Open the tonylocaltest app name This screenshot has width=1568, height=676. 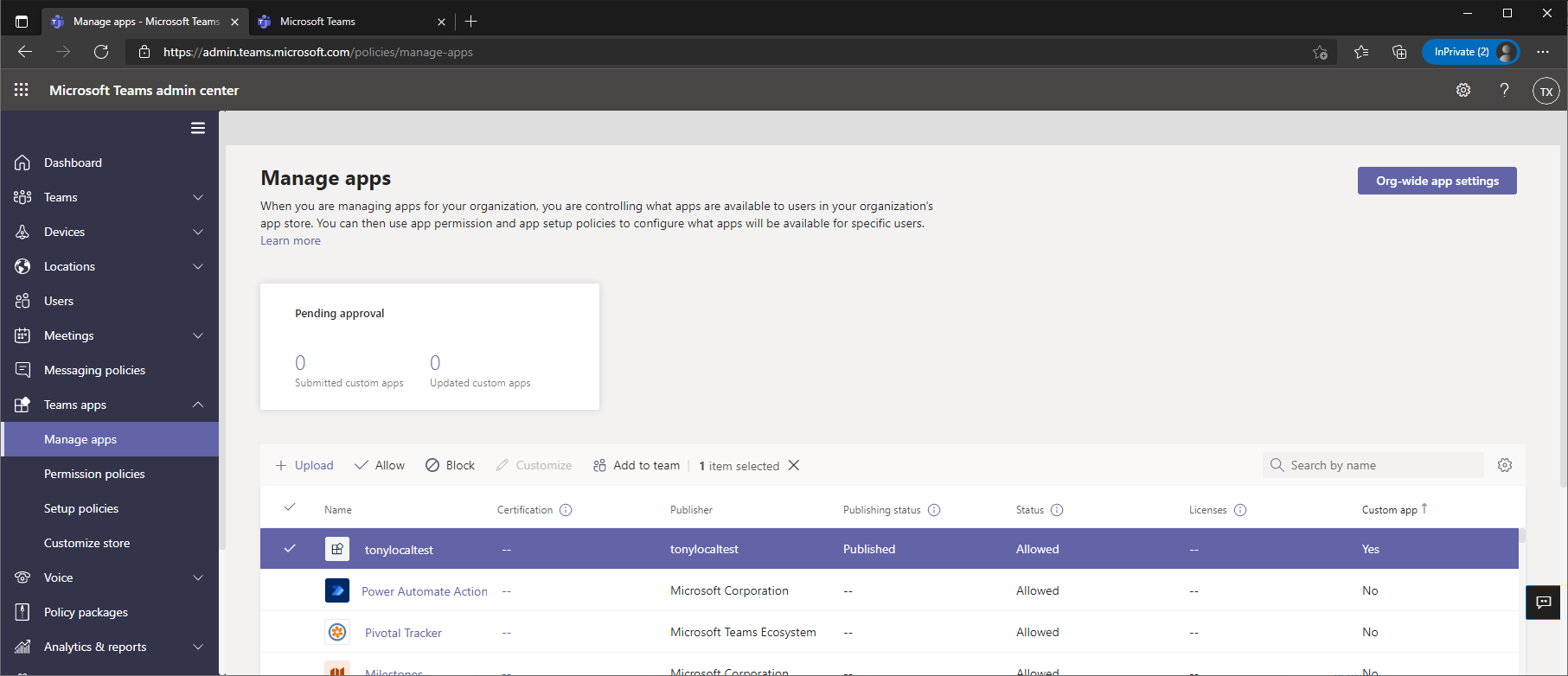coord(399,550)
